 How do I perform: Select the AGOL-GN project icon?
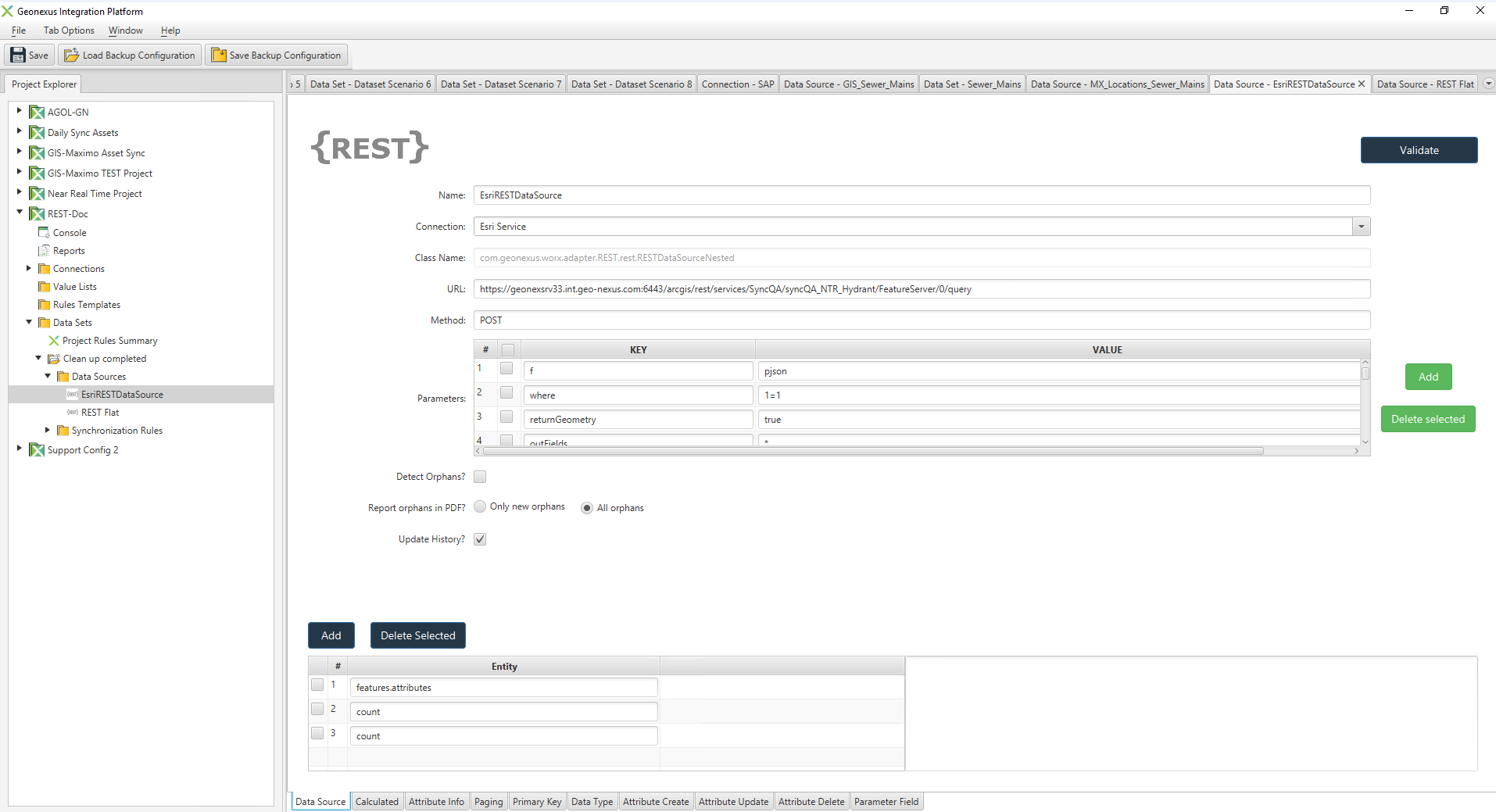coord(37,113)
